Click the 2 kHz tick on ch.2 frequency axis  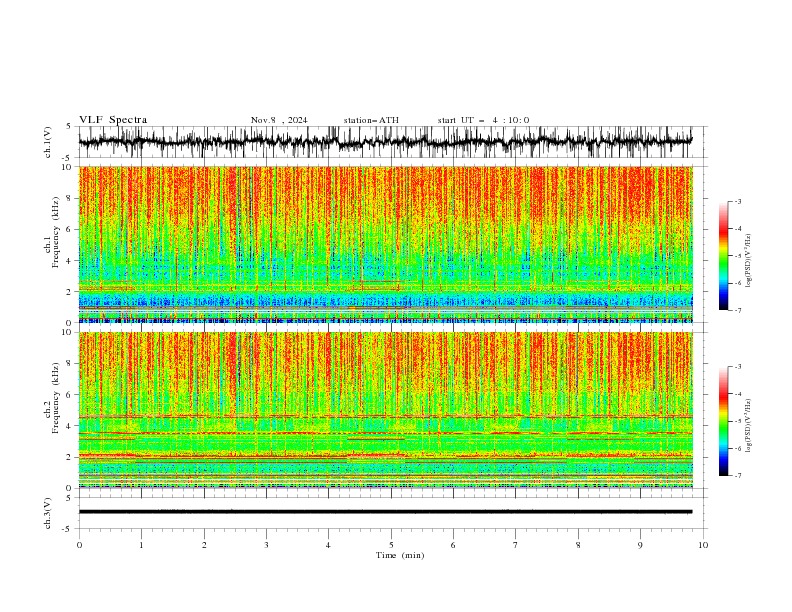[71, 457]
